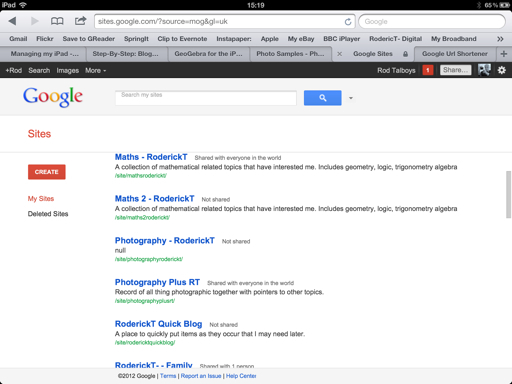Switch to GeoGebra for the iP... tab
The height and width of the screenshot is (384, 512).
click(x=208, y=54)
